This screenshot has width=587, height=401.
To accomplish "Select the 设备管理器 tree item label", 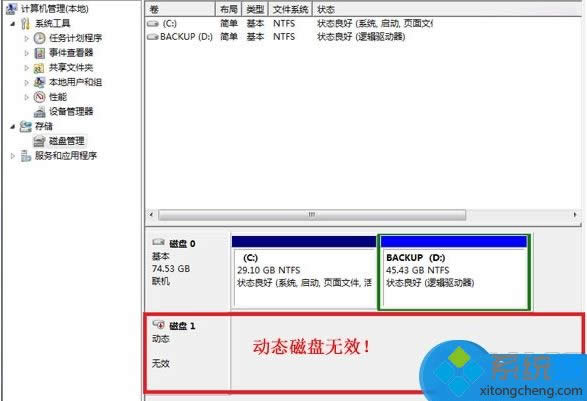I will tap(71, 112).
